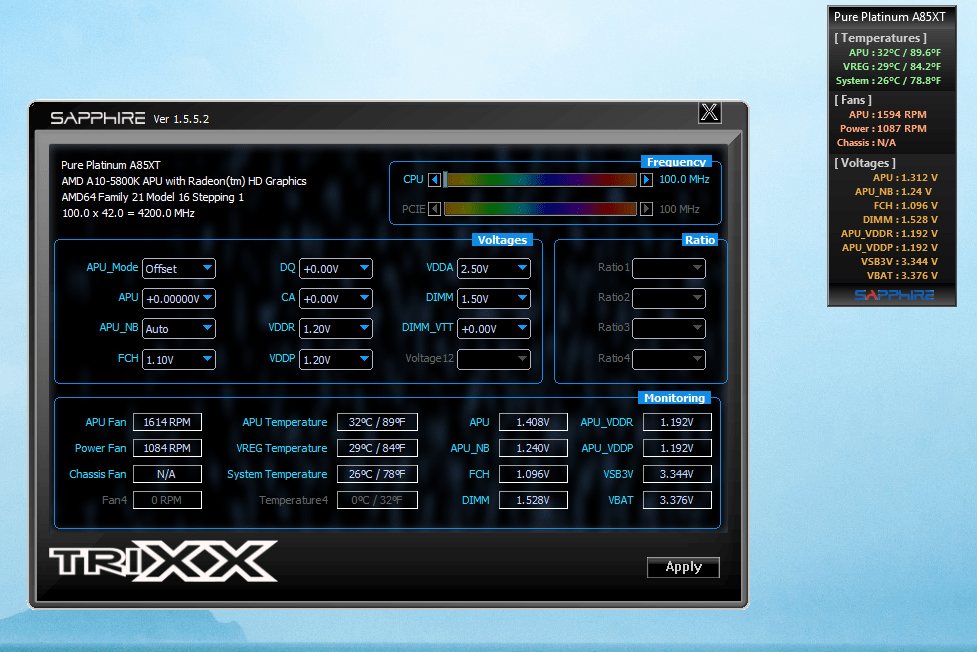Click the Monitoring section label
Viewport: 977px width, 652px height.
click(674, 398)
